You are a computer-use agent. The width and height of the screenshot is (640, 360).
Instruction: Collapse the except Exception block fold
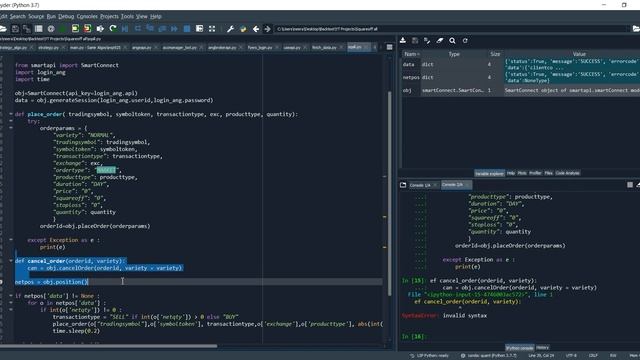pos(11,240)
